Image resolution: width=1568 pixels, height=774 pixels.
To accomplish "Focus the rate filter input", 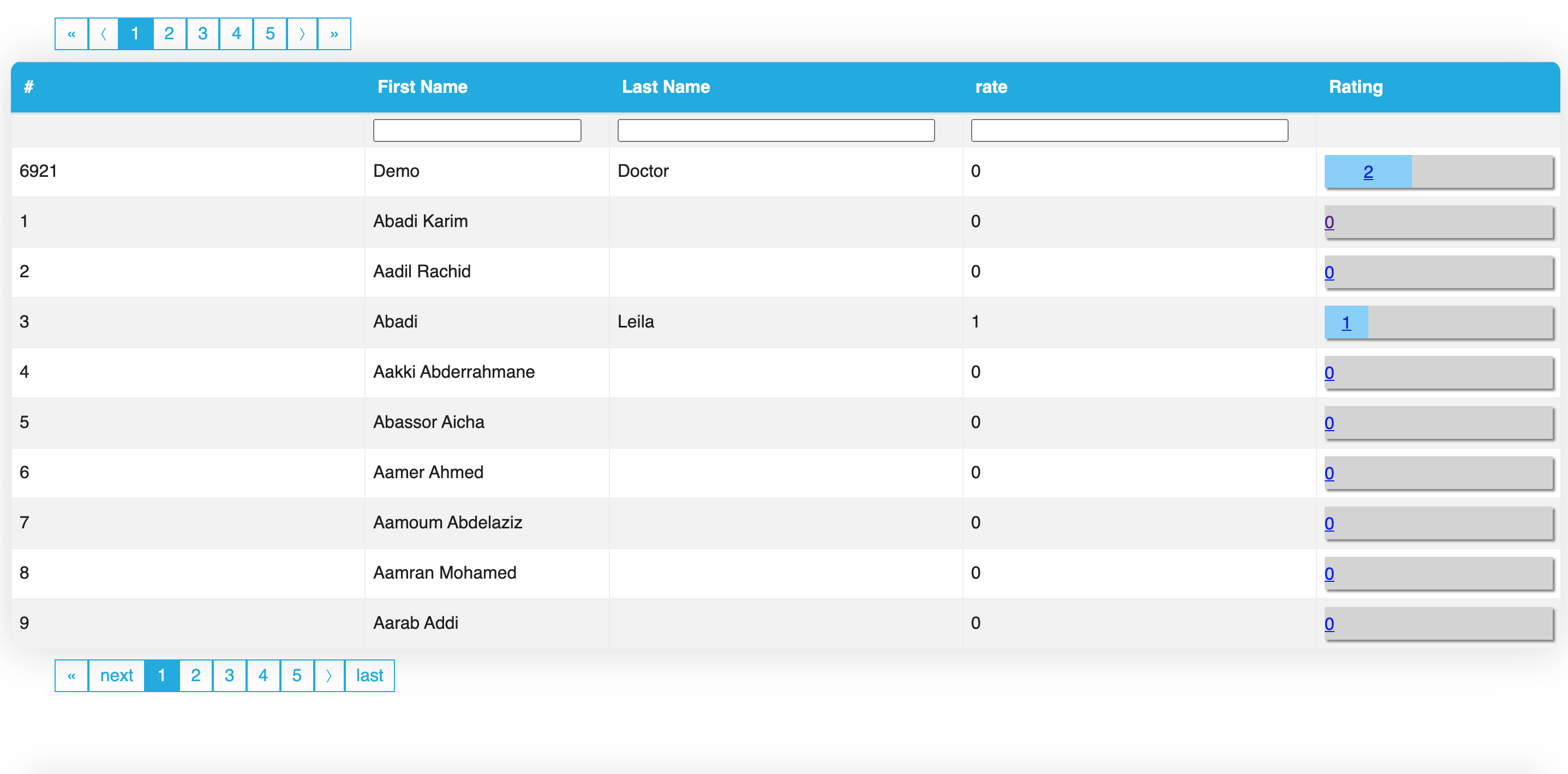I will (1129, 130).
